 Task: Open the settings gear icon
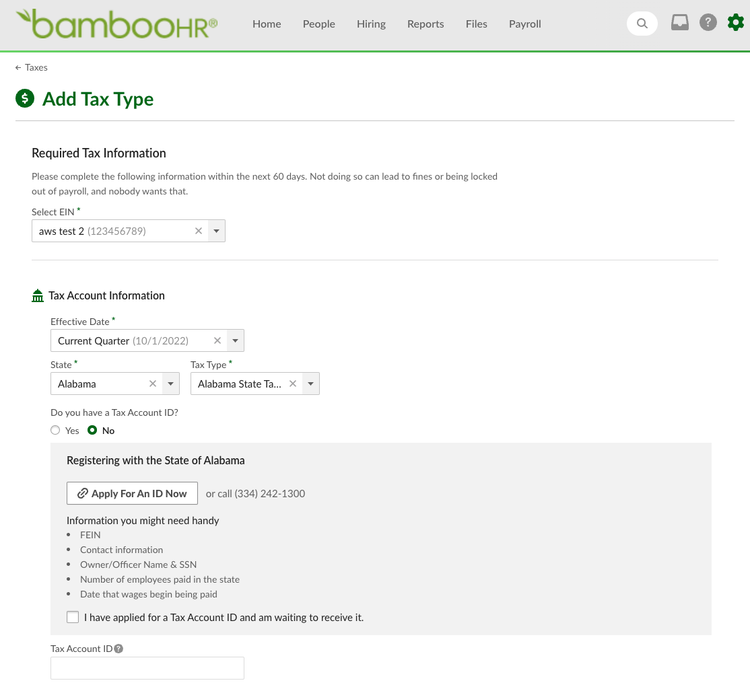[735, 22]
